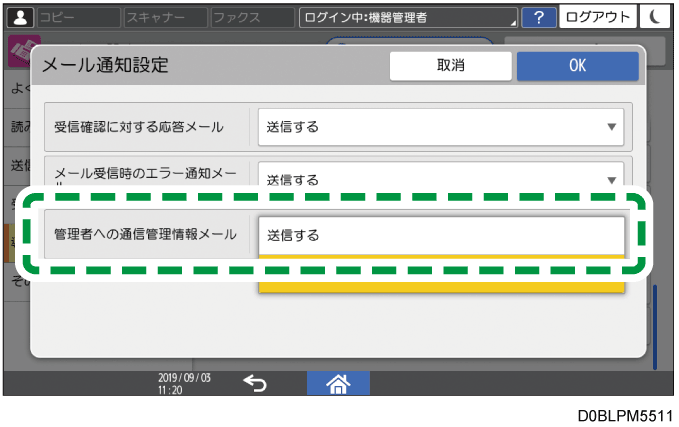This screenshot has width=679, height=427.
Task: Go to the home screen icon
Action: pos(338,383)
